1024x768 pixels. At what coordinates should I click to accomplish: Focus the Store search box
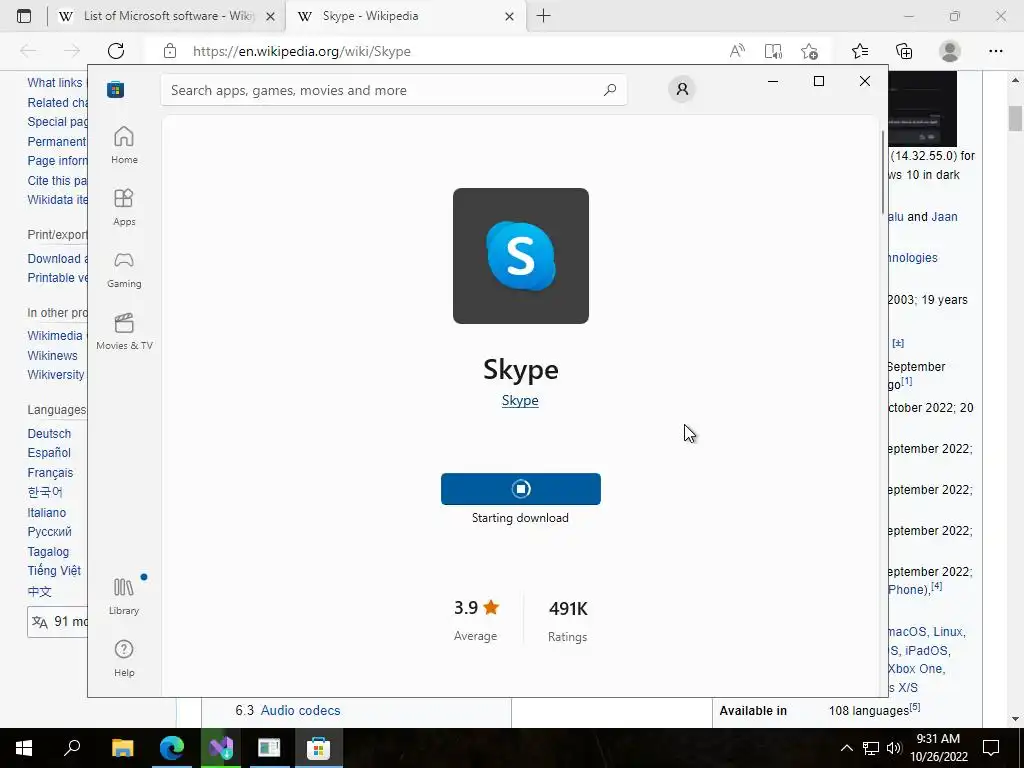coord(394,90)
